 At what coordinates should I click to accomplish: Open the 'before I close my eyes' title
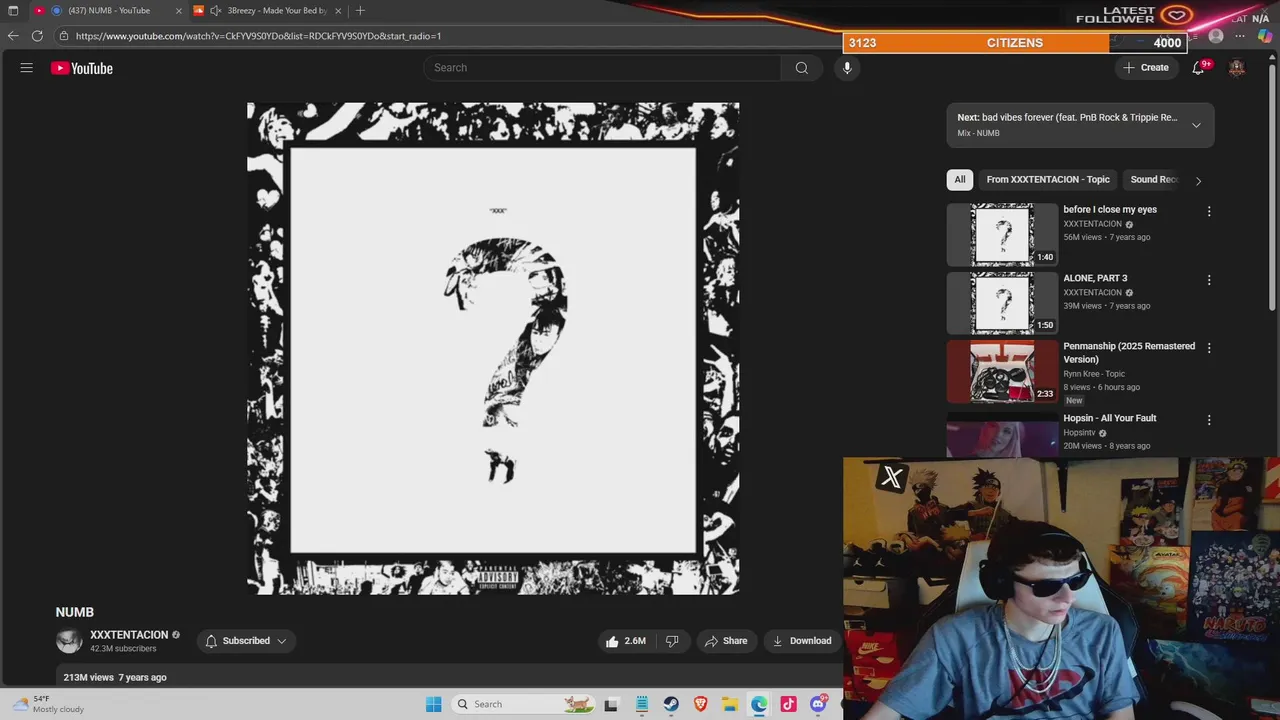1110,210
